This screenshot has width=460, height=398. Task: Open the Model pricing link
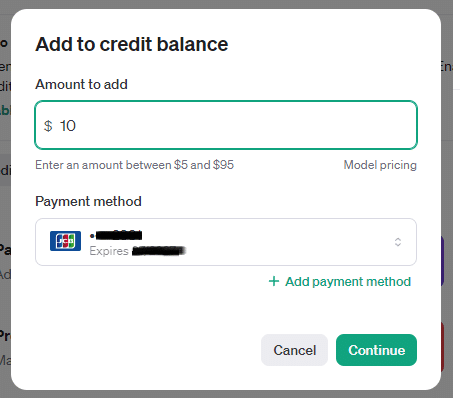[x=380, y=165]
